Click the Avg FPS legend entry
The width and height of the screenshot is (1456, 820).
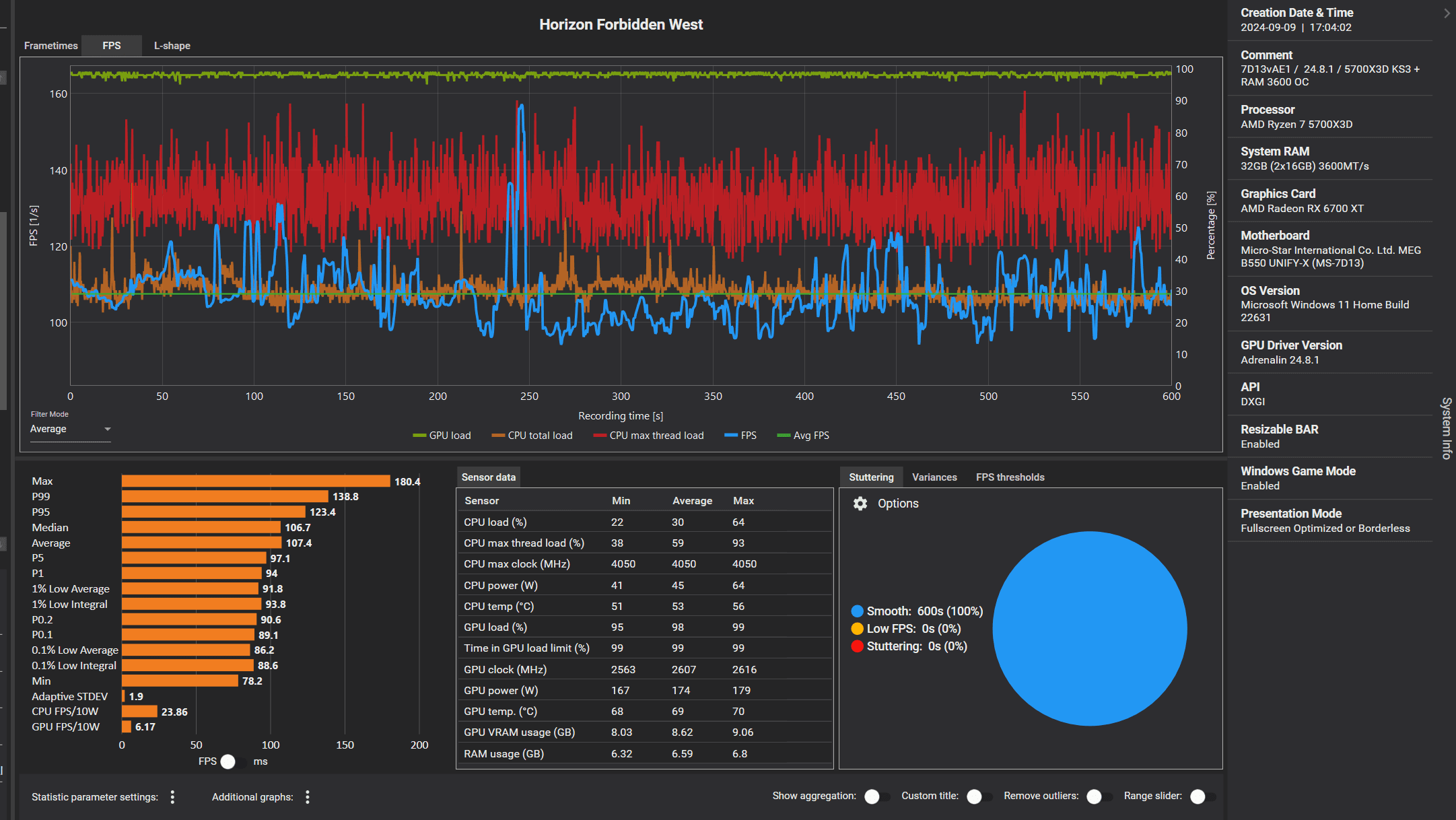point(810,436)
